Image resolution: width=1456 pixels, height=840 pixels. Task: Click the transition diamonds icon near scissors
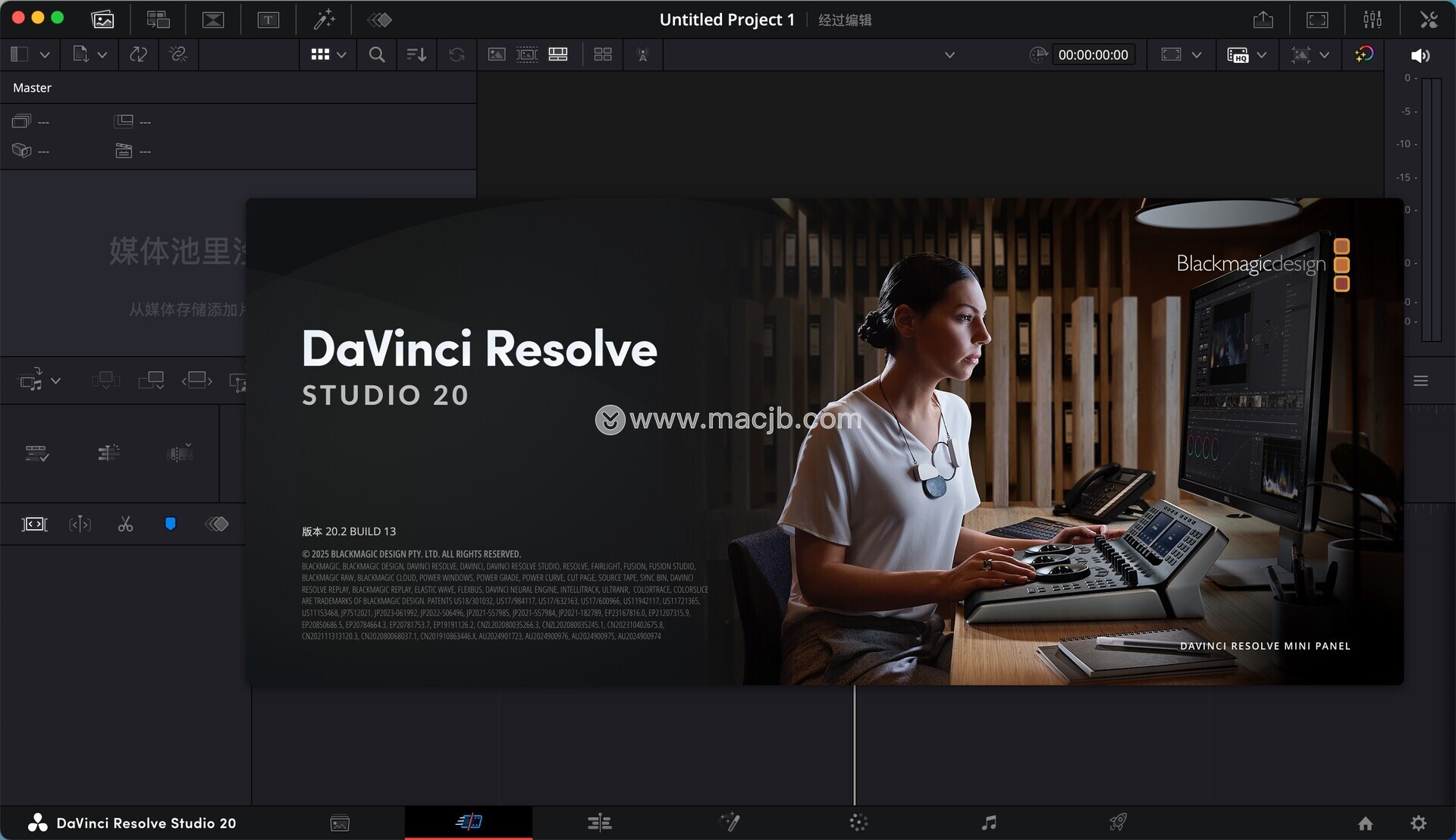pyautogui.click(x=217, y=524)
